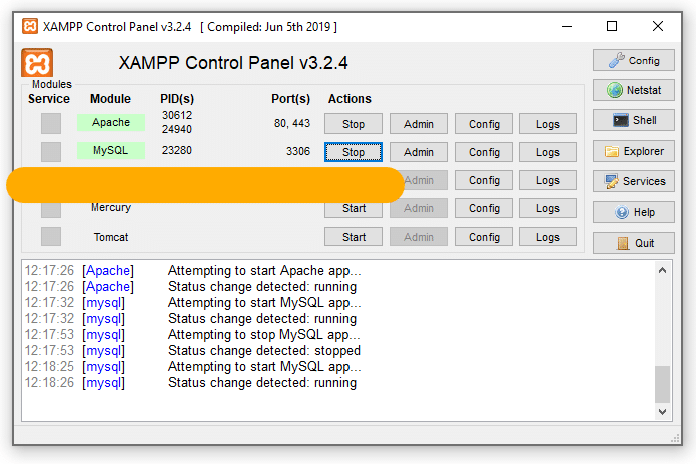This screenshot has width=696, height=464.
Task: Open MySQL Admin page
Action: (419, 152)
